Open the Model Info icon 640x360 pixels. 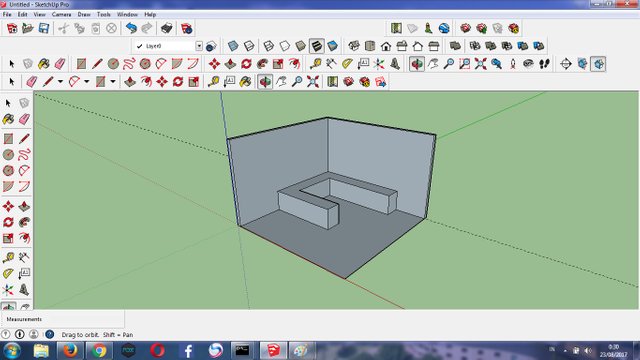click(x=187, y=28)
